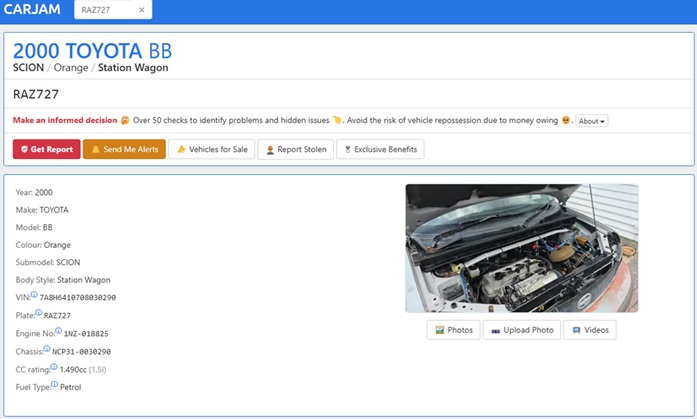Screen dimensions: 697x419
Task: Click the picture icon on Photos button
Action: [x=440, y=330]
